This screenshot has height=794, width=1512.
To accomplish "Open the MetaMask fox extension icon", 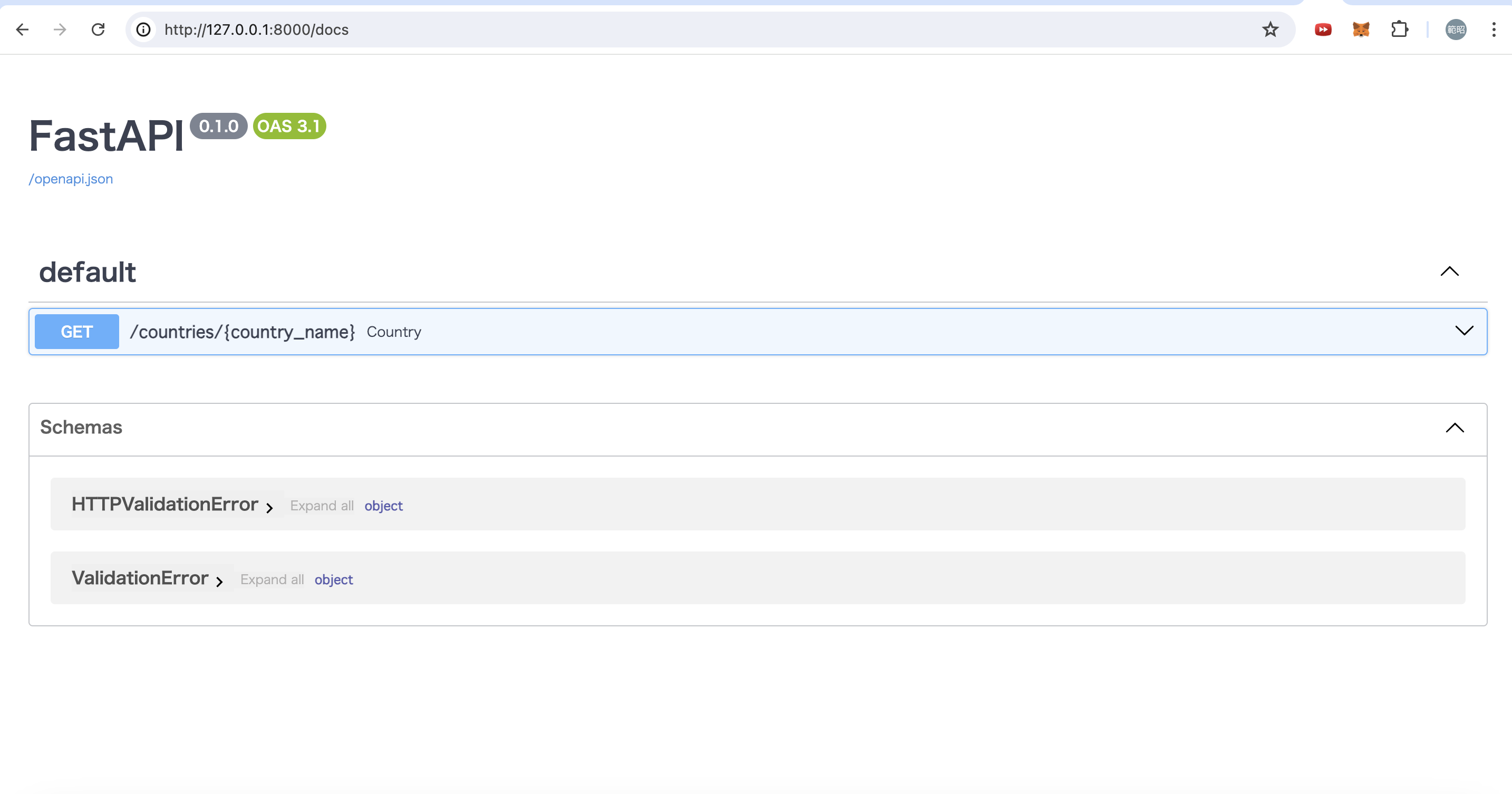I will 1361,30.
